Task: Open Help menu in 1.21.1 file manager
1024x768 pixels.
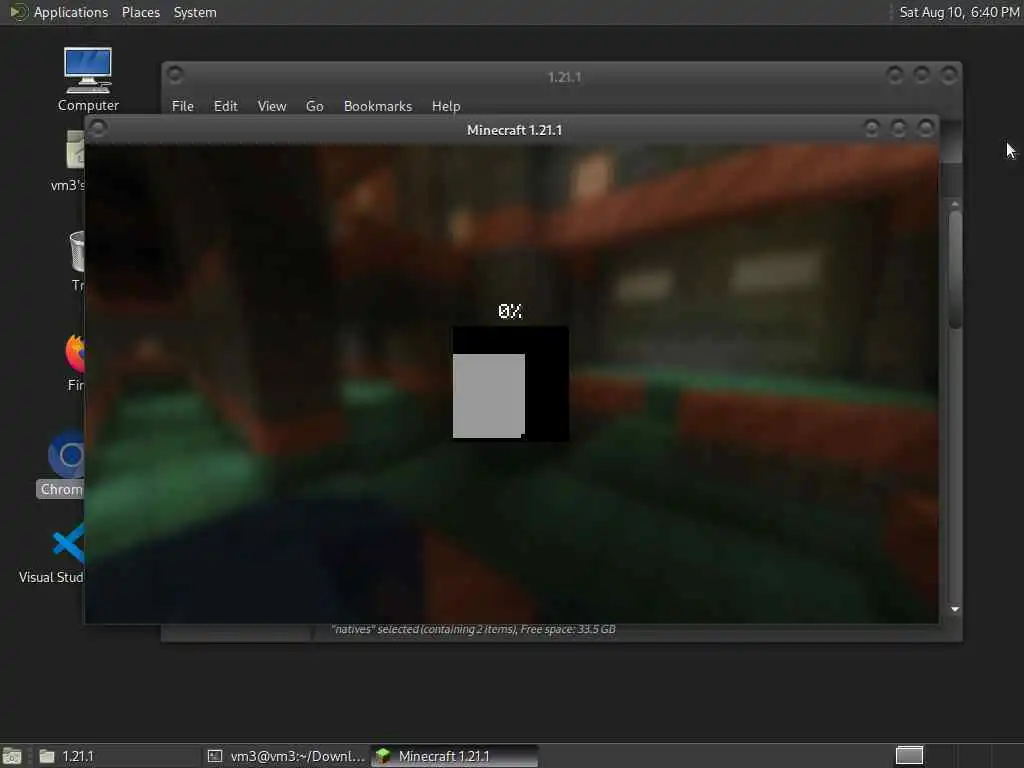Action: click(x=446, y=106)
